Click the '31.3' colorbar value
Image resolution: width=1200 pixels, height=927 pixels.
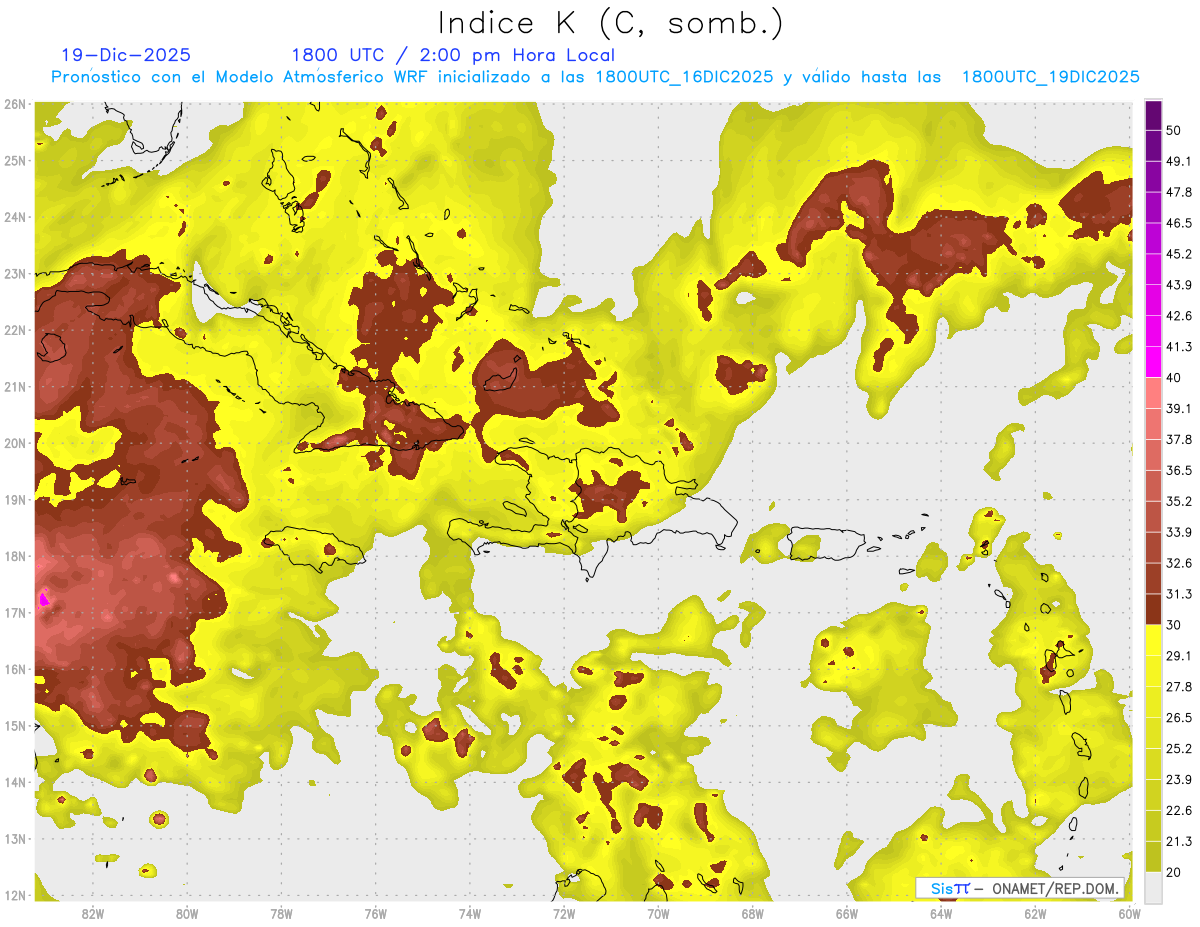[1179, 594]
